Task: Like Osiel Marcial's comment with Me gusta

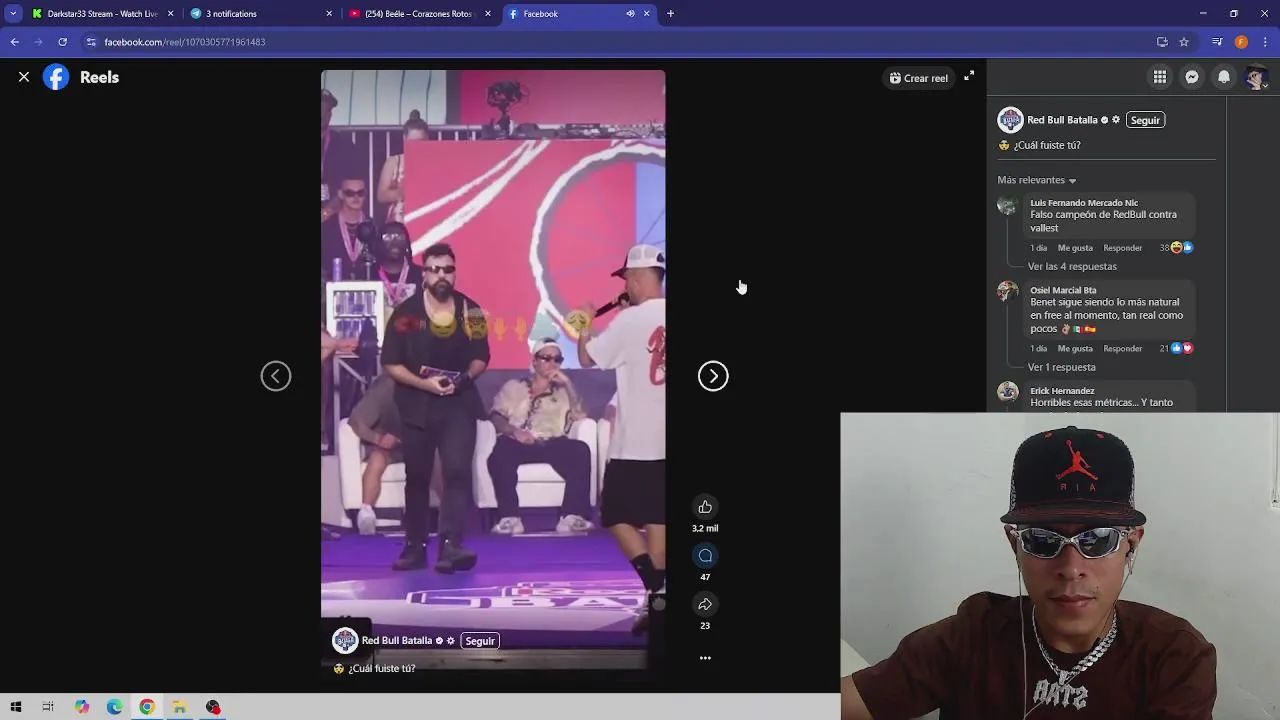Action: coord(1075,349)
